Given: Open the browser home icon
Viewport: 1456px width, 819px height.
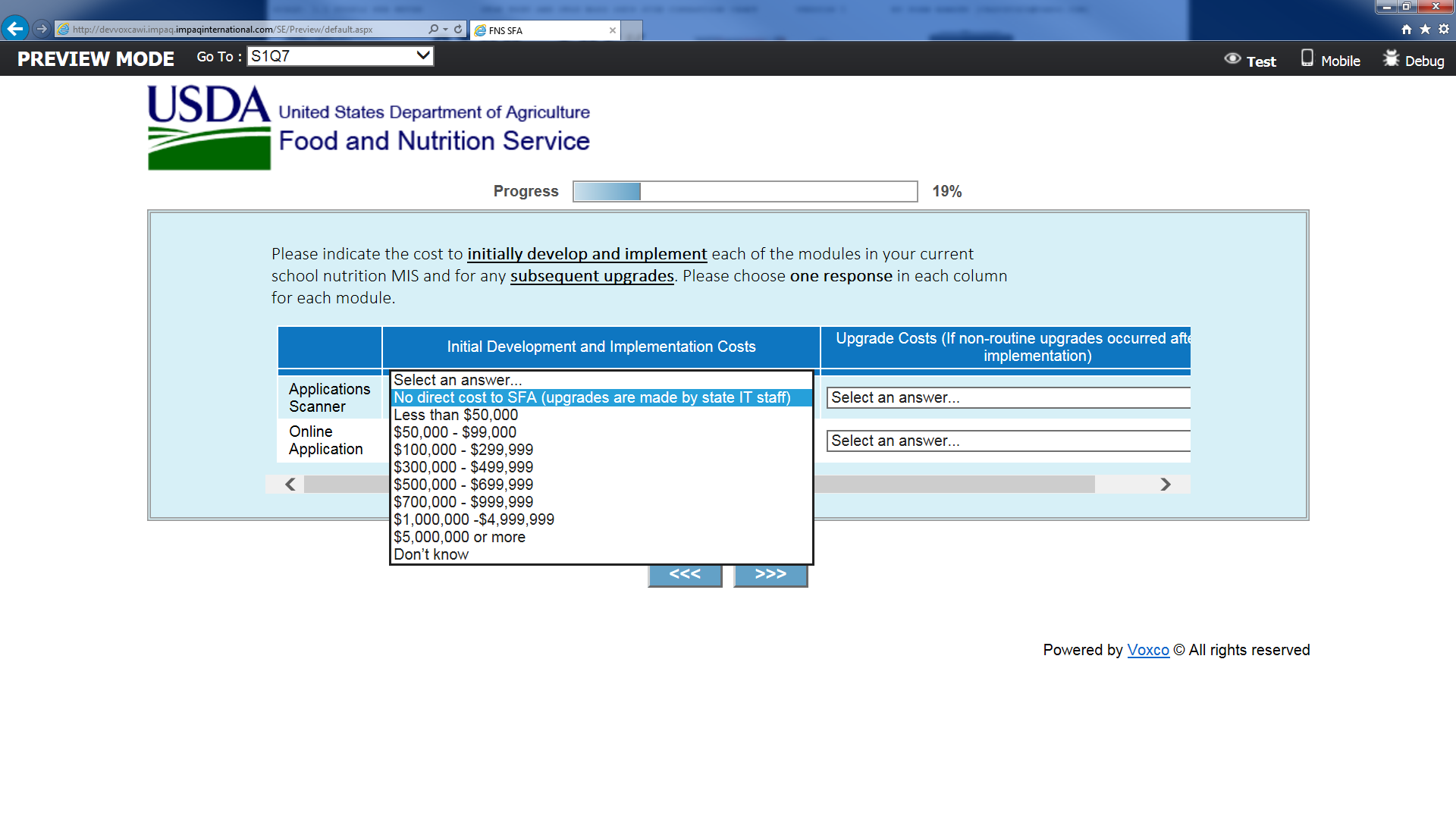Looking at the screenshot, I should click(x=1406, y=29).
